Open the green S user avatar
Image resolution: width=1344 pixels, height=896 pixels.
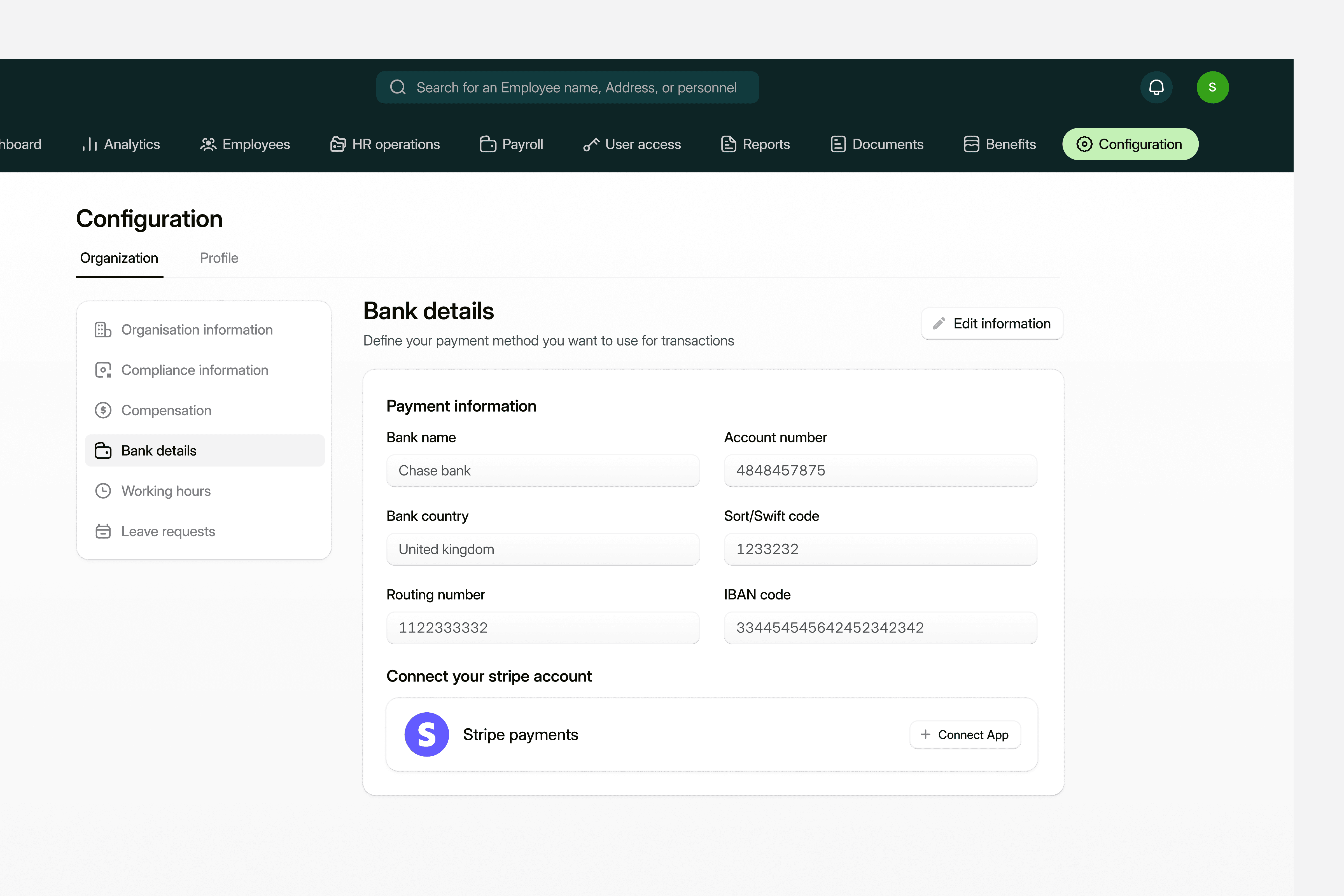tap(1213, 87)
